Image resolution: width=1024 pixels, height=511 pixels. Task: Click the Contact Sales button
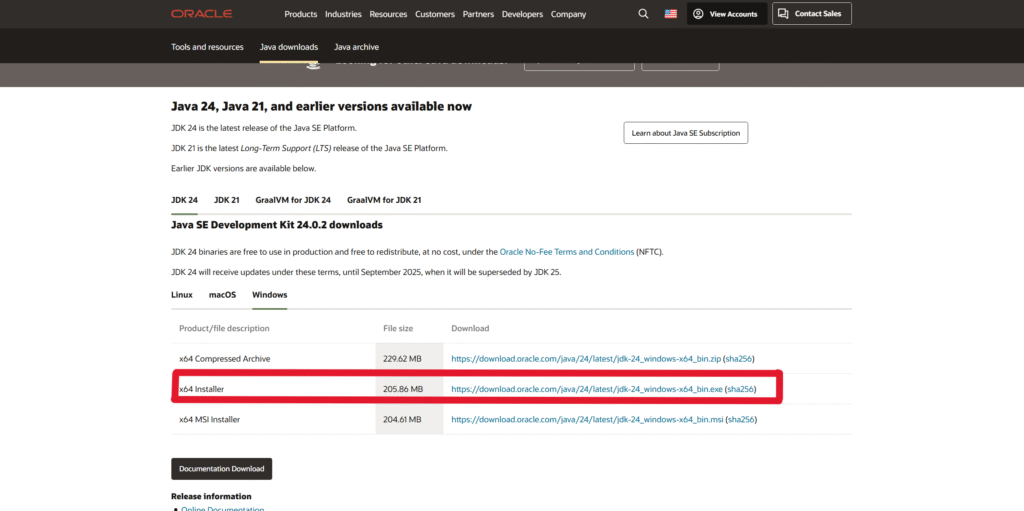[811, 14]
